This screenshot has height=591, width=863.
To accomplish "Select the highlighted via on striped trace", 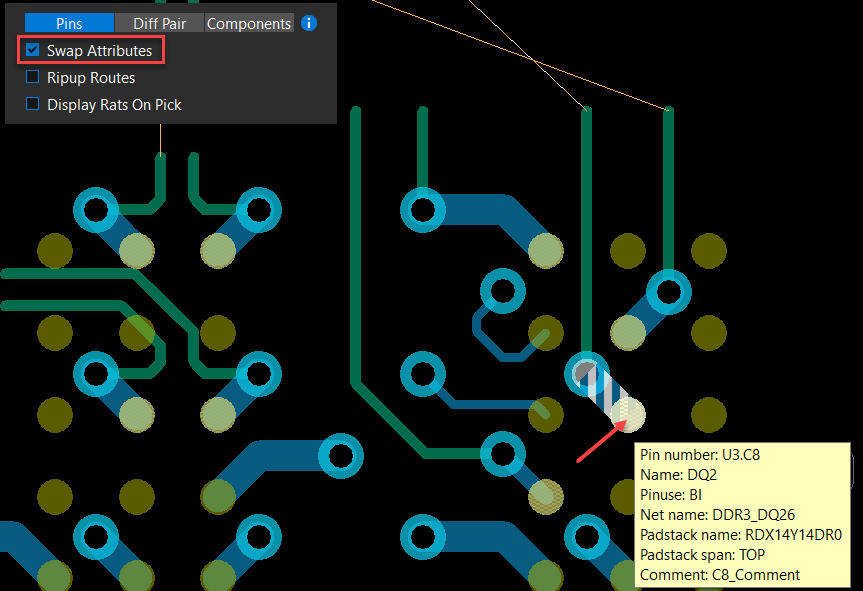I will click(586, 374).
